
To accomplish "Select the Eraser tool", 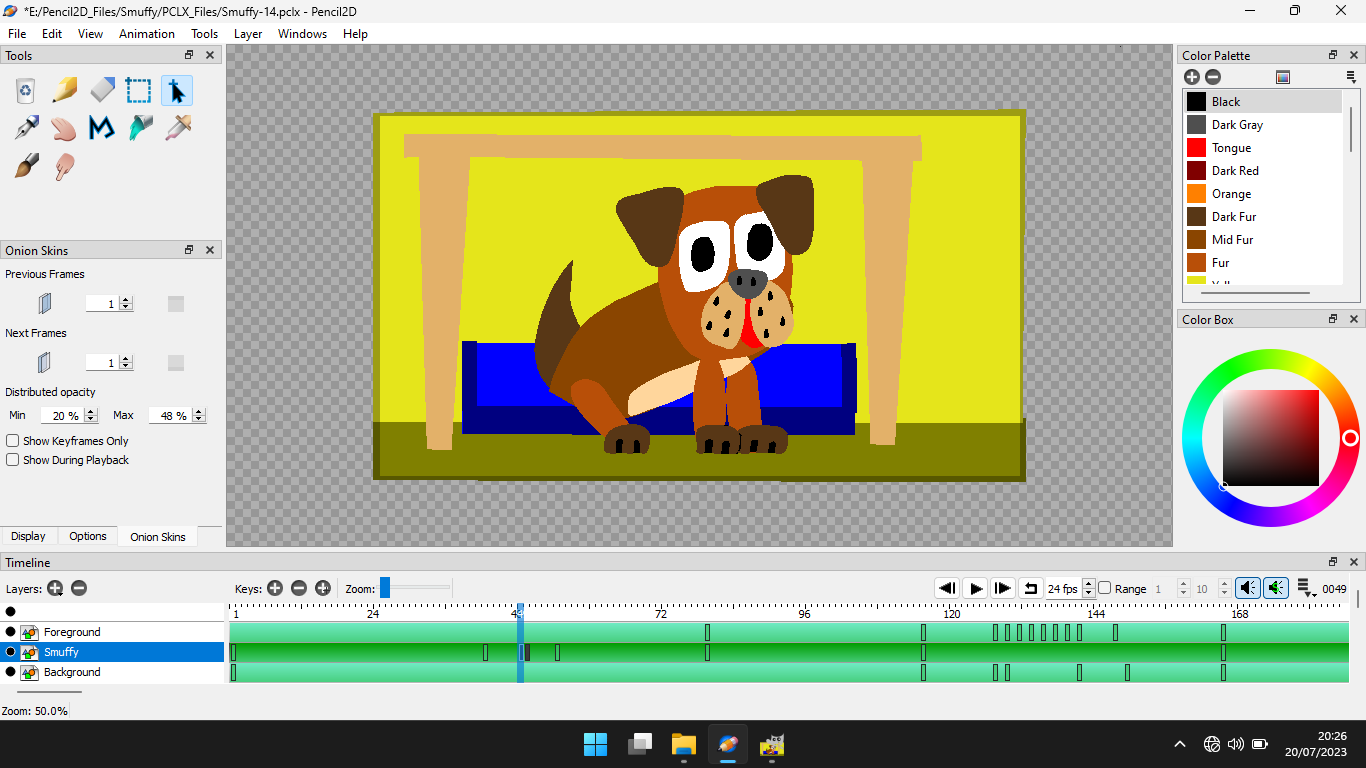I will [102, 91].
